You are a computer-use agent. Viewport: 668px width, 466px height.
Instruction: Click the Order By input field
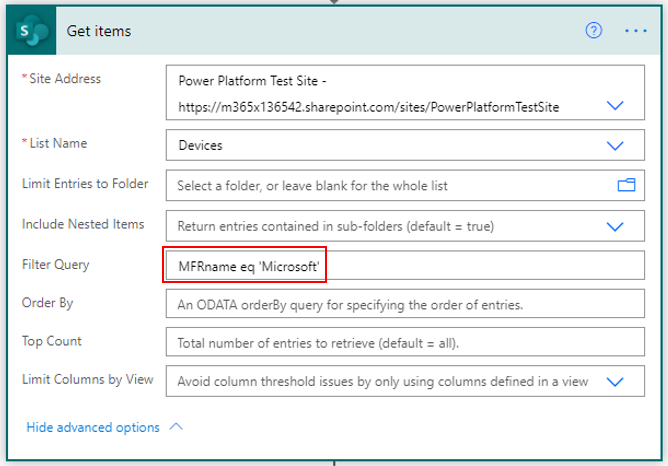point(405,304)
